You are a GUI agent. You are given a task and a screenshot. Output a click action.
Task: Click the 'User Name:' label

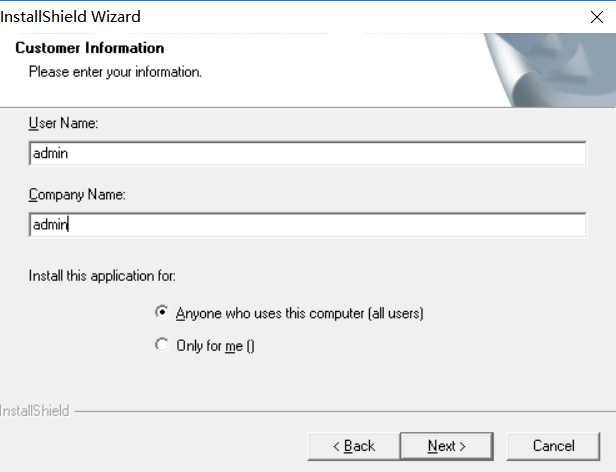(62, 123)
